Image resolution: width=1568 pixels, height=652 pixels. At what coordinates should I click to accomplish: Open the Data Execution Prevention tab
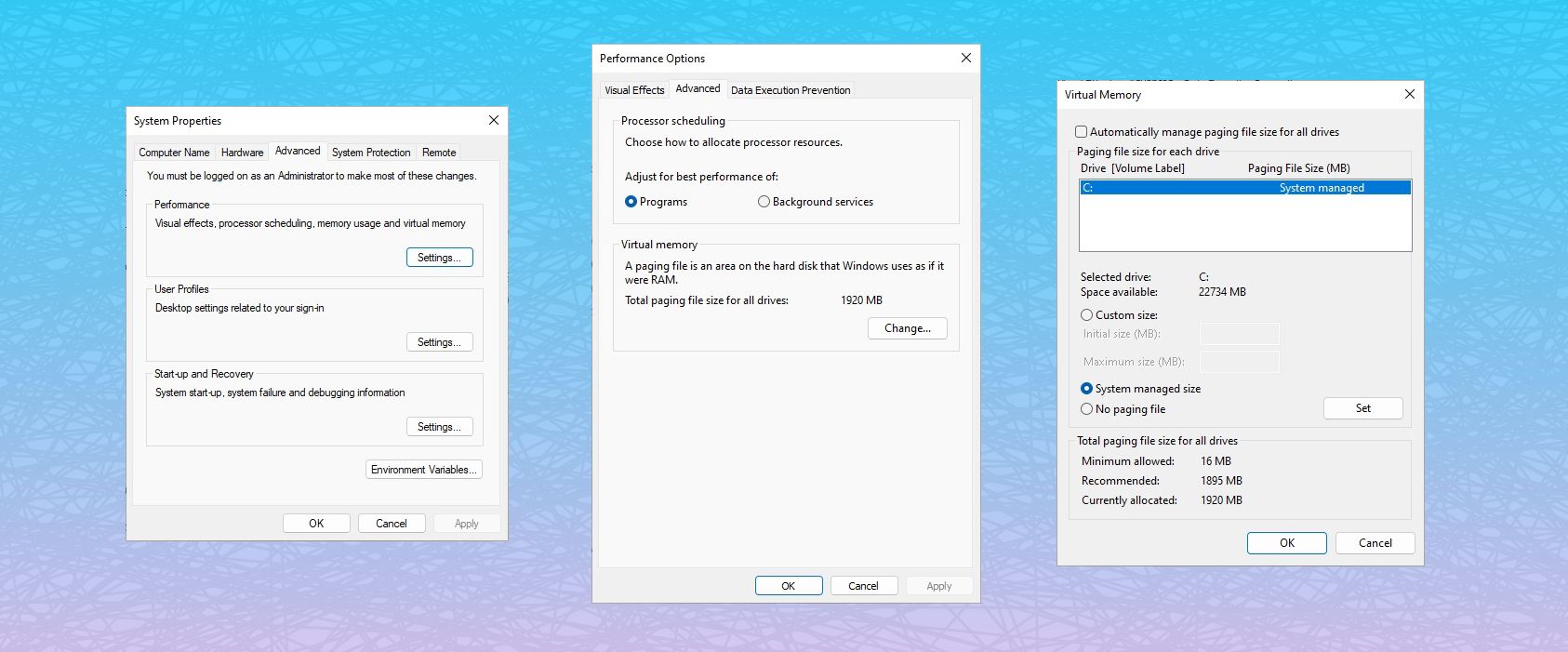tap(791, 90)
